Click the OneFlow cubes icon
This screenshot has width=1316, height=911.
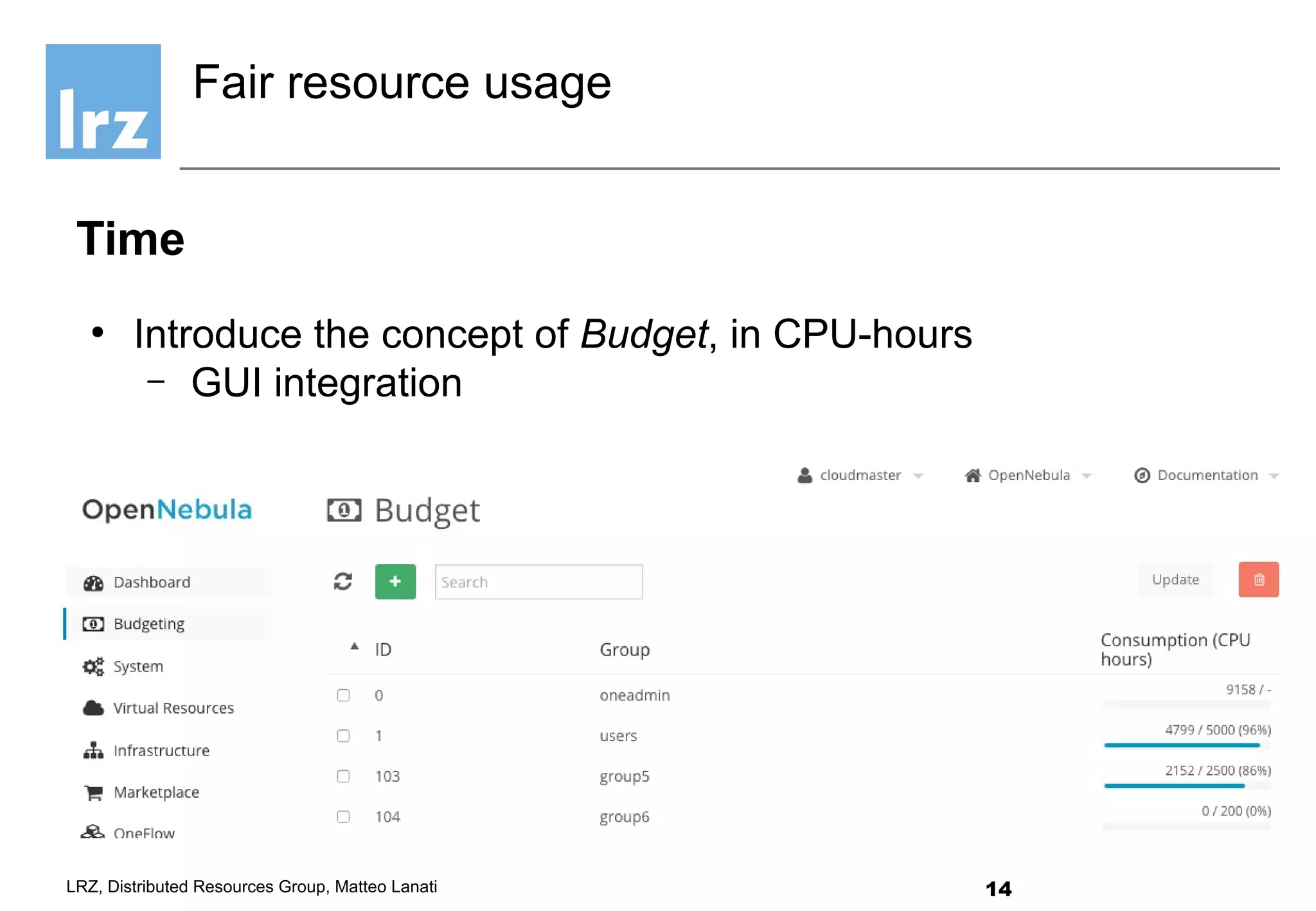[x=93, y=831]
